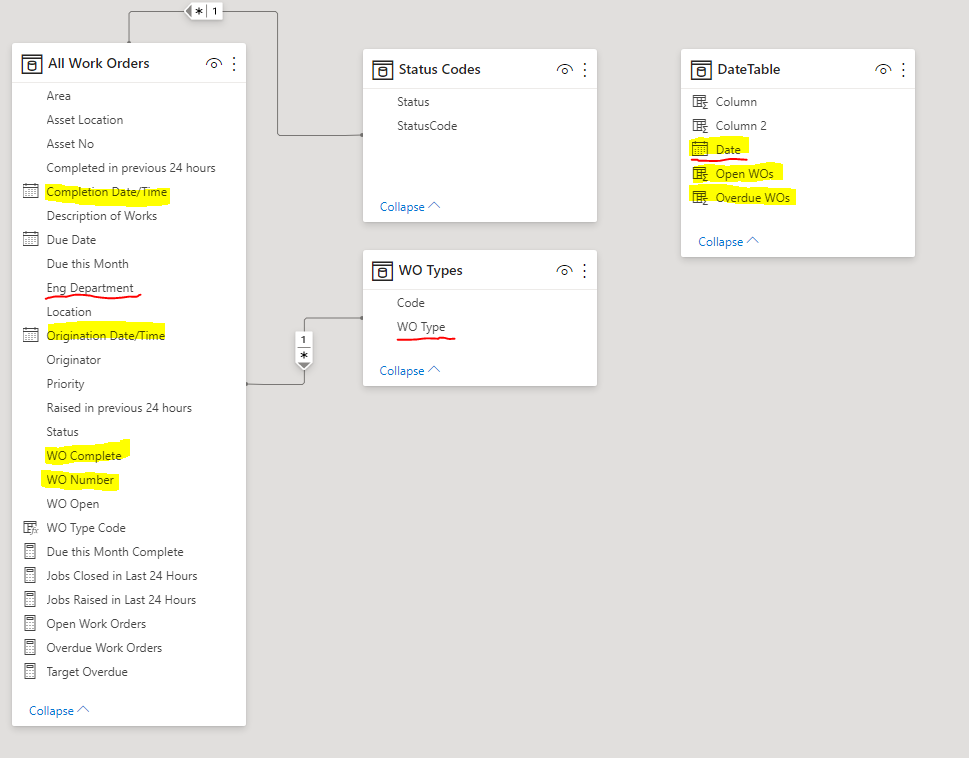Click column icon beside Open WOs

click(700, 174)
